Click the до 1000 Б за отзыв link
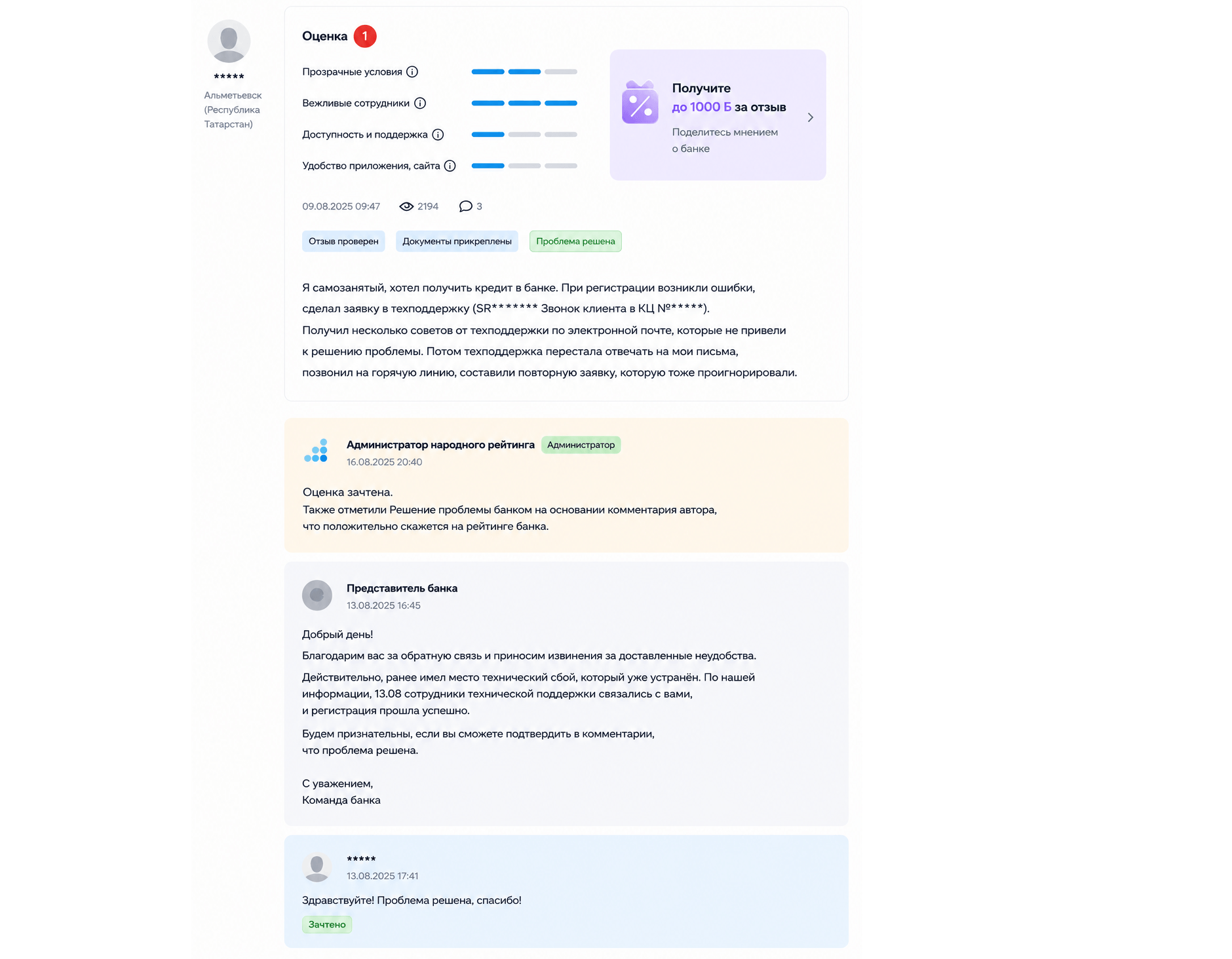Image resolution: width=1232 pixels, height=959 pixels. pos(729,107)
